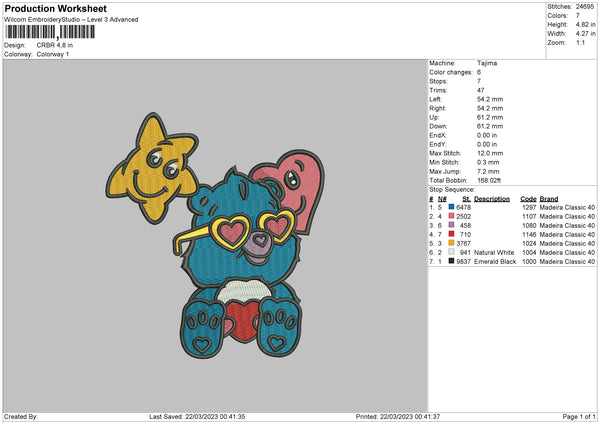This screenshot has width=600, height=424.
Task: Click the 'Created By:' footer label
Action: [21, 416]
